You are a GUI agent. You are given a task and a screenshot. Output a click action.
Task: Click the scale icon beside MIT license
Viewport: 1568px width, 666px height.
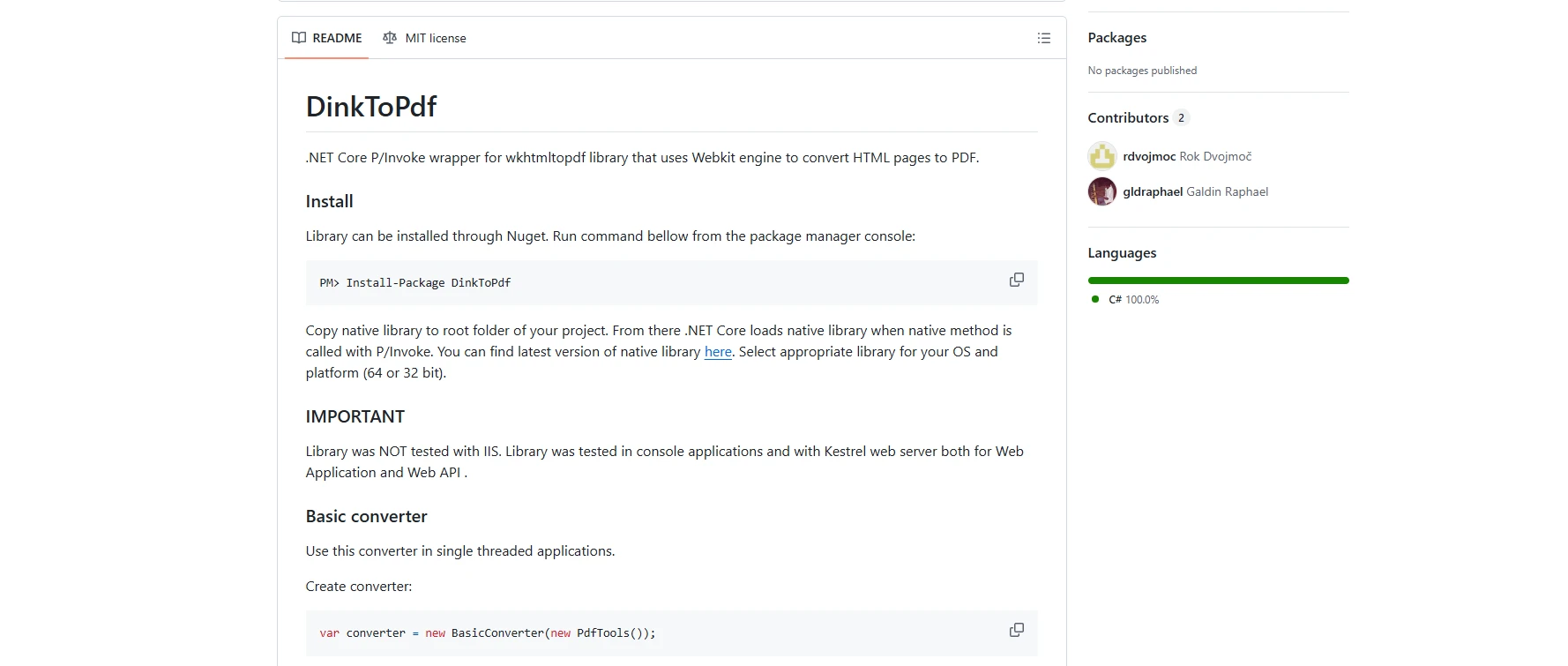[390, 38]
